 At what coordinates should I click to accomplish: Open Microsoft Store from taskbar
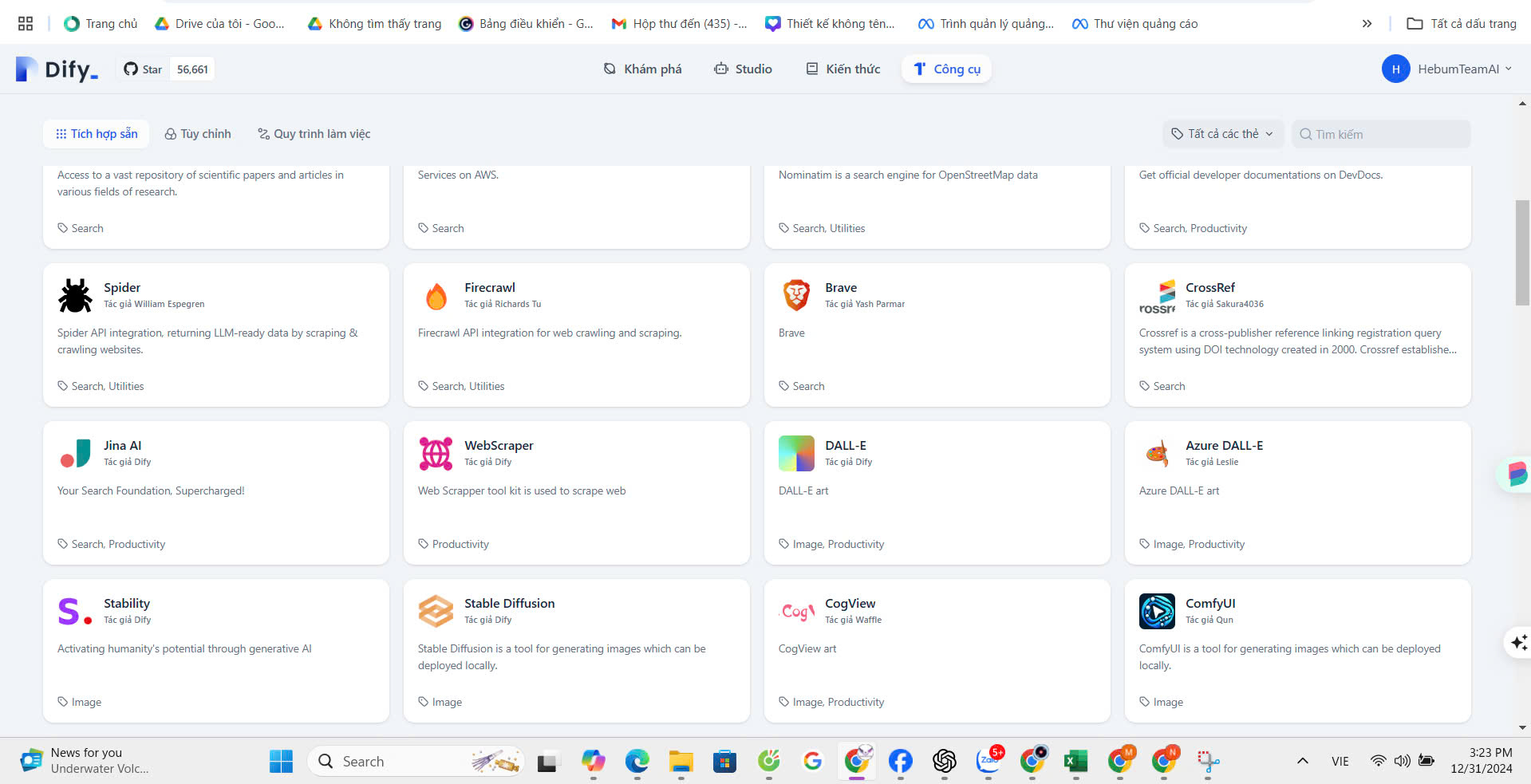pyautogui.click(x=724, y=762)
